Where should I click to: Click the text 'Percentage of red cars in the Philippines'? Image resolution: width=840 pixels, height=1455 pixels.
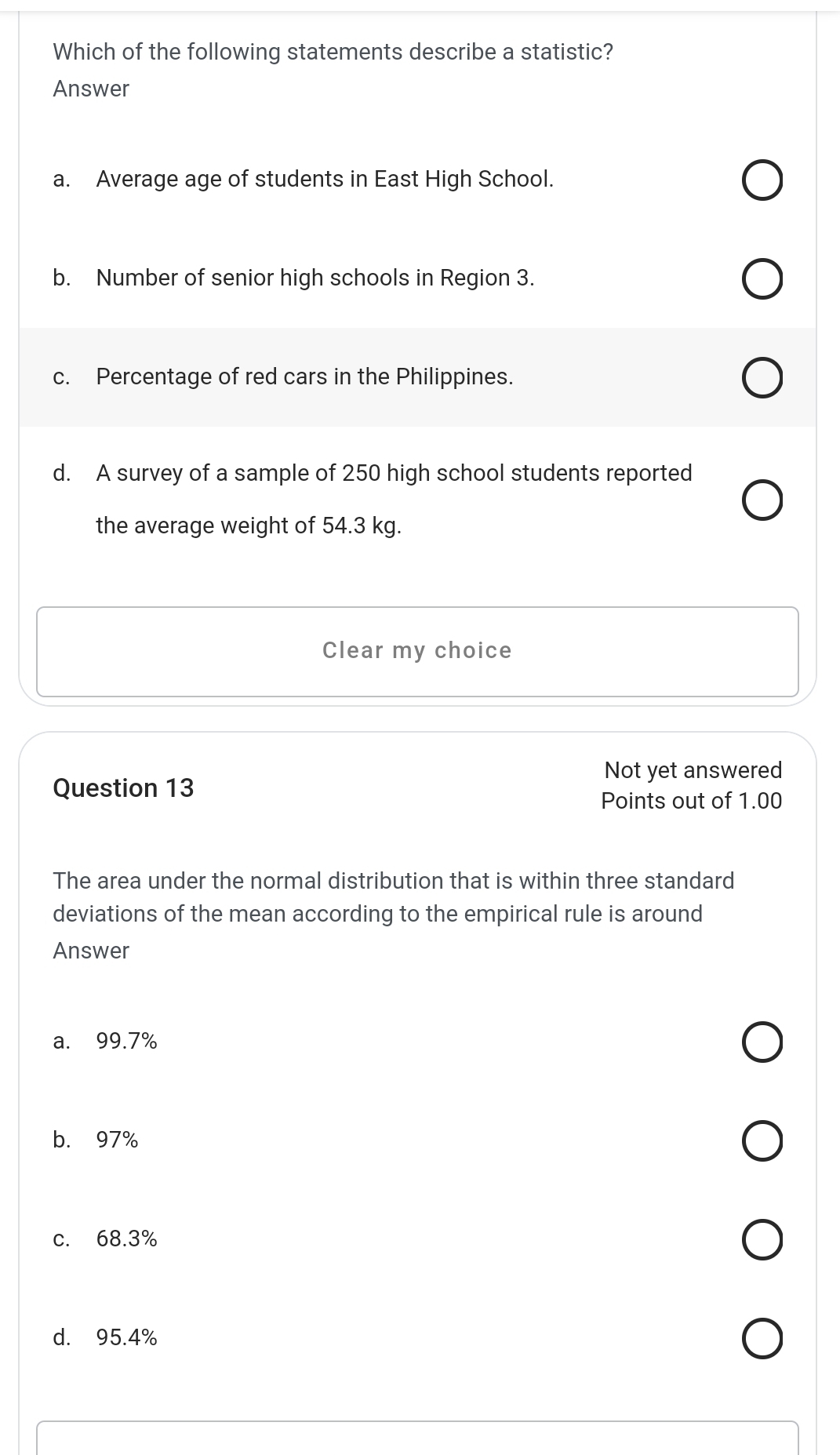coord(304,377)
